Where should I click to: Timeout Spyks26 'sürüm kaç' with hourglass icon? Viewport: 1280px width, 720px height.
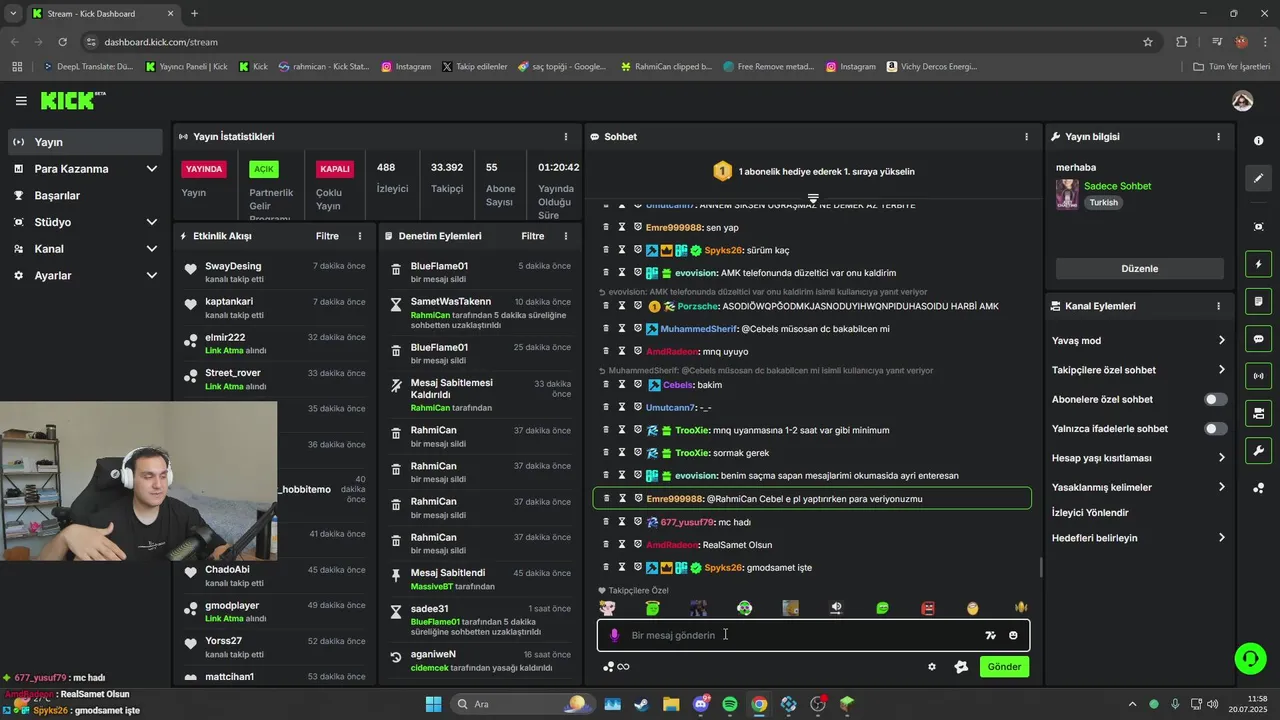pos(621,250)
